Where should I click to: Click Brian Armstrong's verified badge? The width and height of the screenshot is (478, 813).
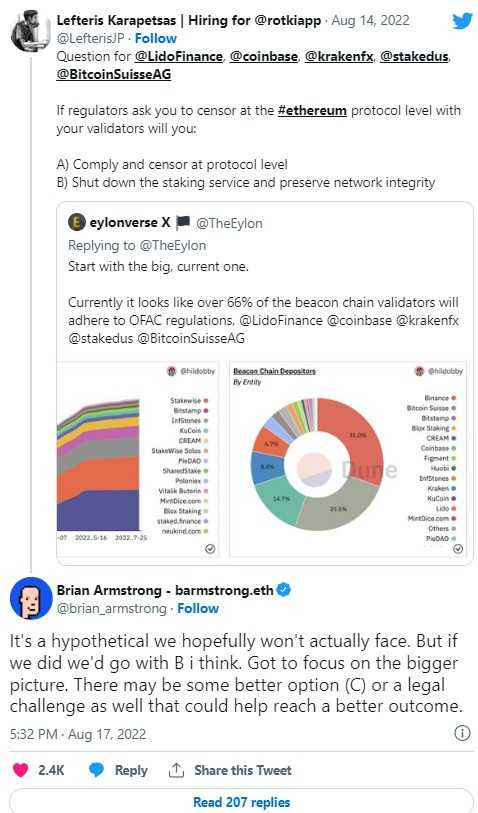coord(283,590)
